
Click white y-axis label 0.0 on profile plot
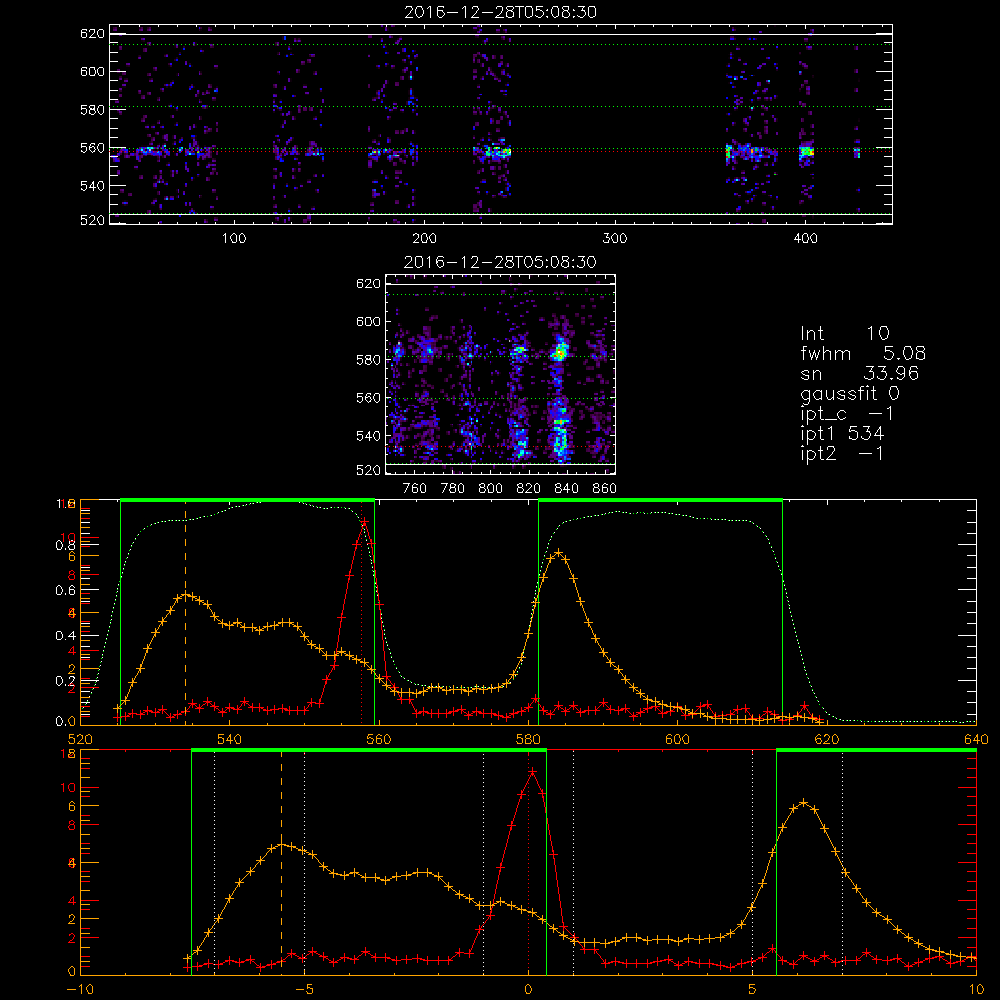click(65, 722)
